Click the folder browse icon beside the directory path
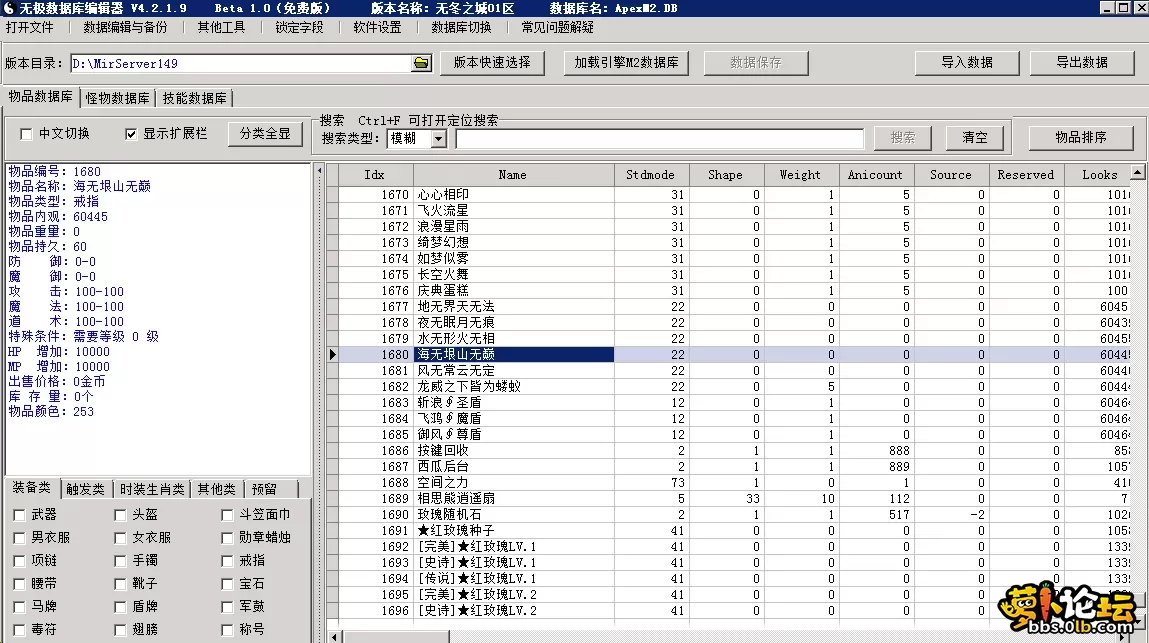Image resolution: width=1149 pixels, height=643 pixels. pyautogui.click(x=421, y=63)
